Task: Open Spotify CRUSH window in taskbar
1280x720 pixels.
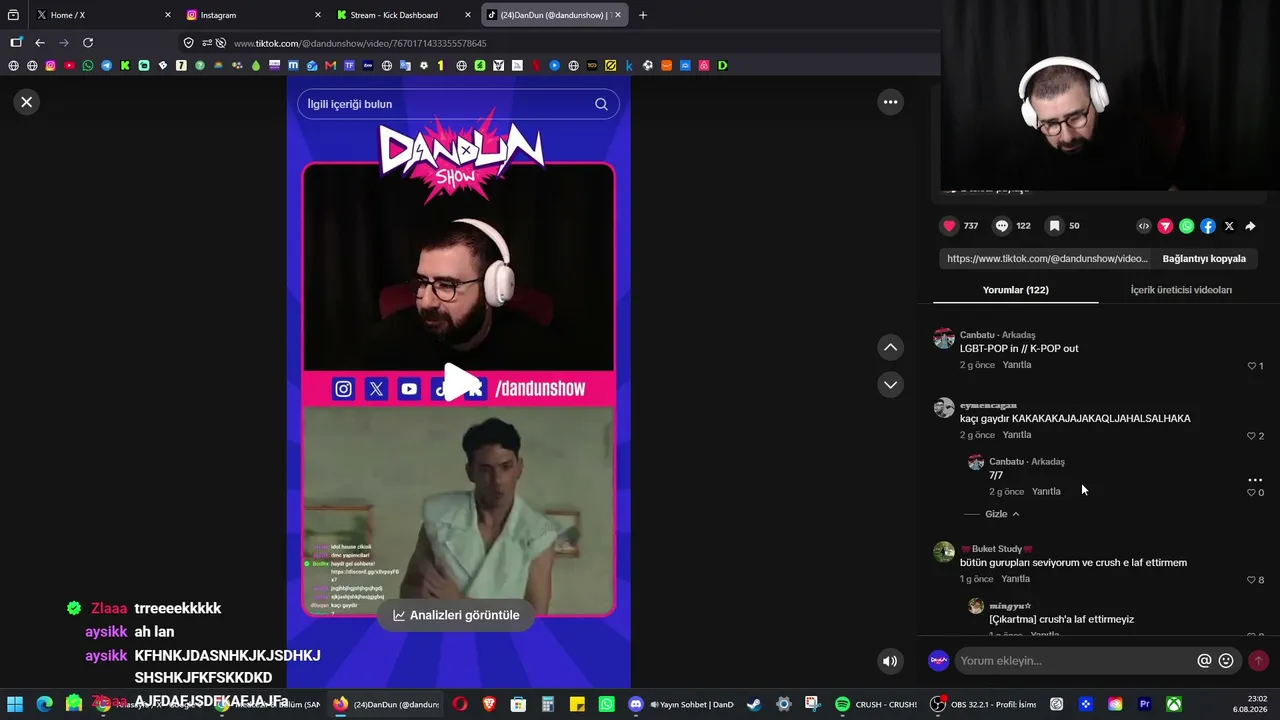Action: click(877, 704)
